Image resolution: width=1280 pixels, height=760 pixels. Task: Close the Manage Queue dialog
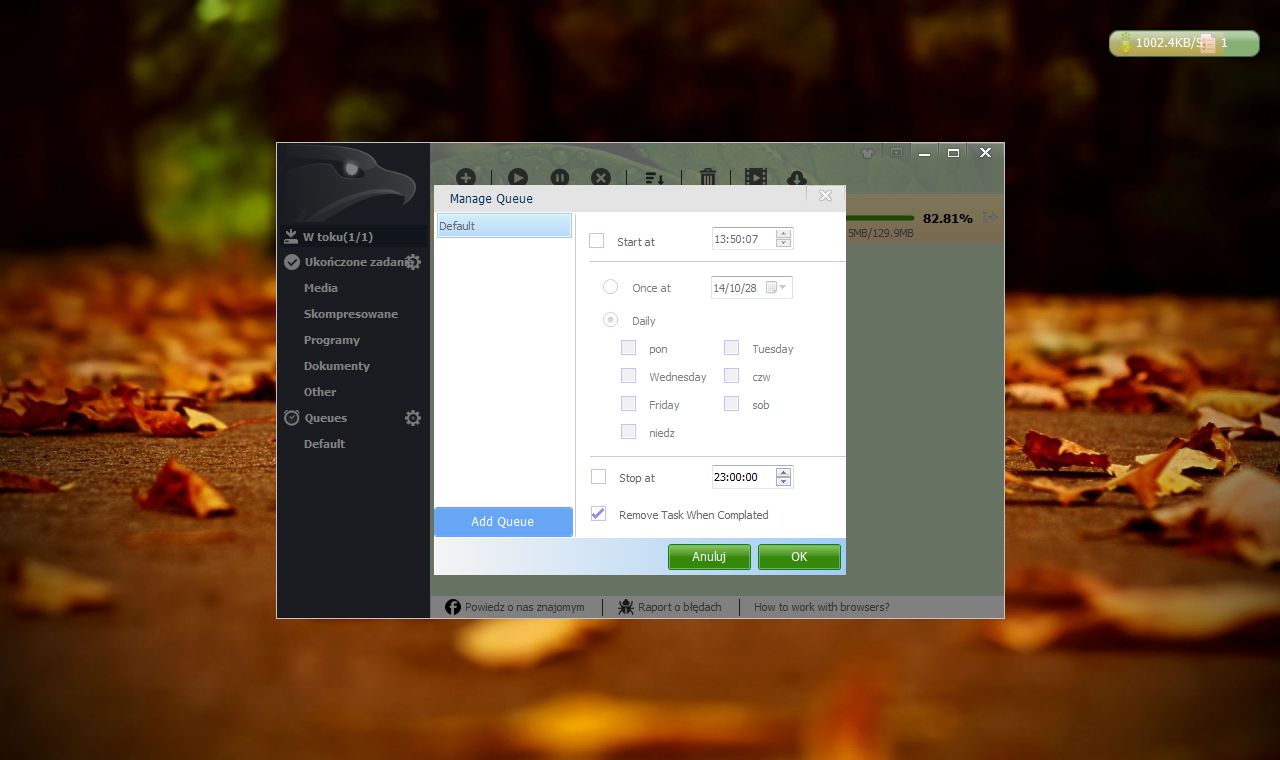[825, 196]
